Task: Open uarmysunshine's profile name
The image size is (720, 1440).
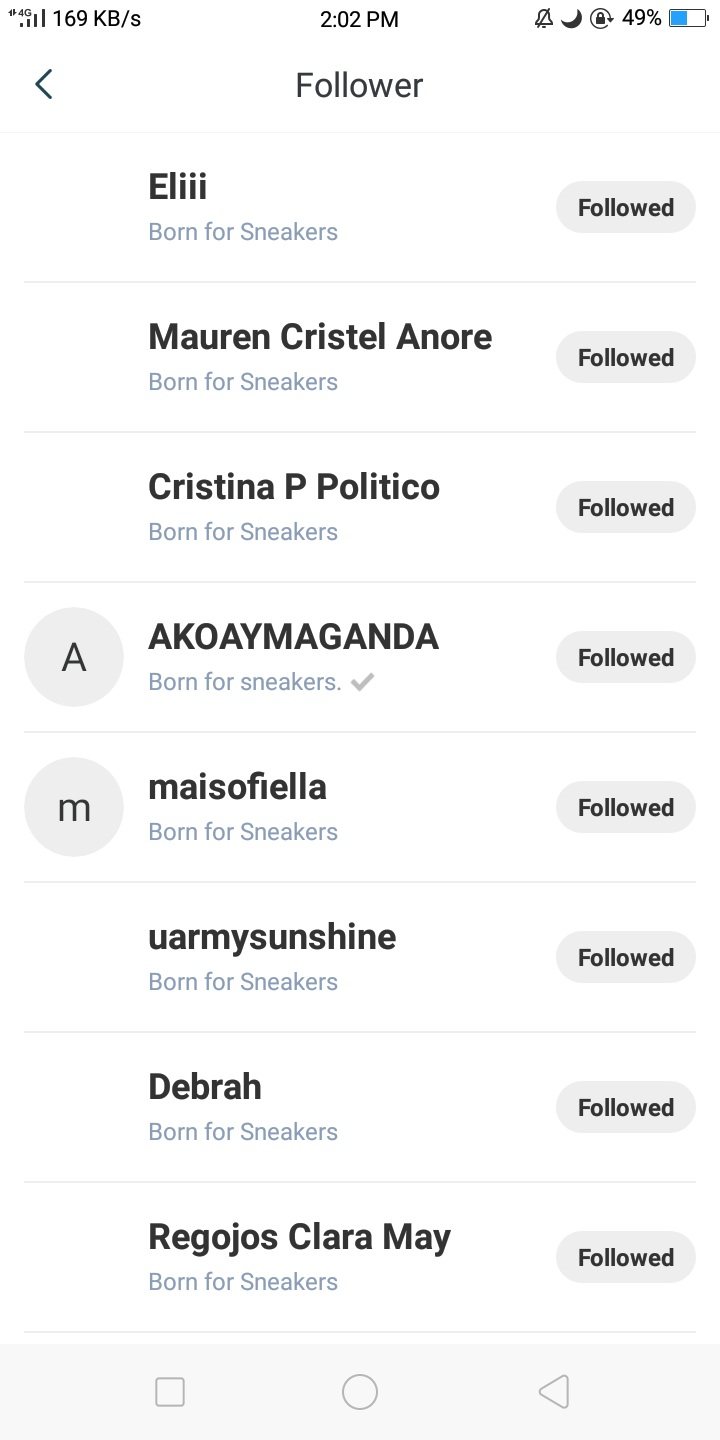Action: 272,937
